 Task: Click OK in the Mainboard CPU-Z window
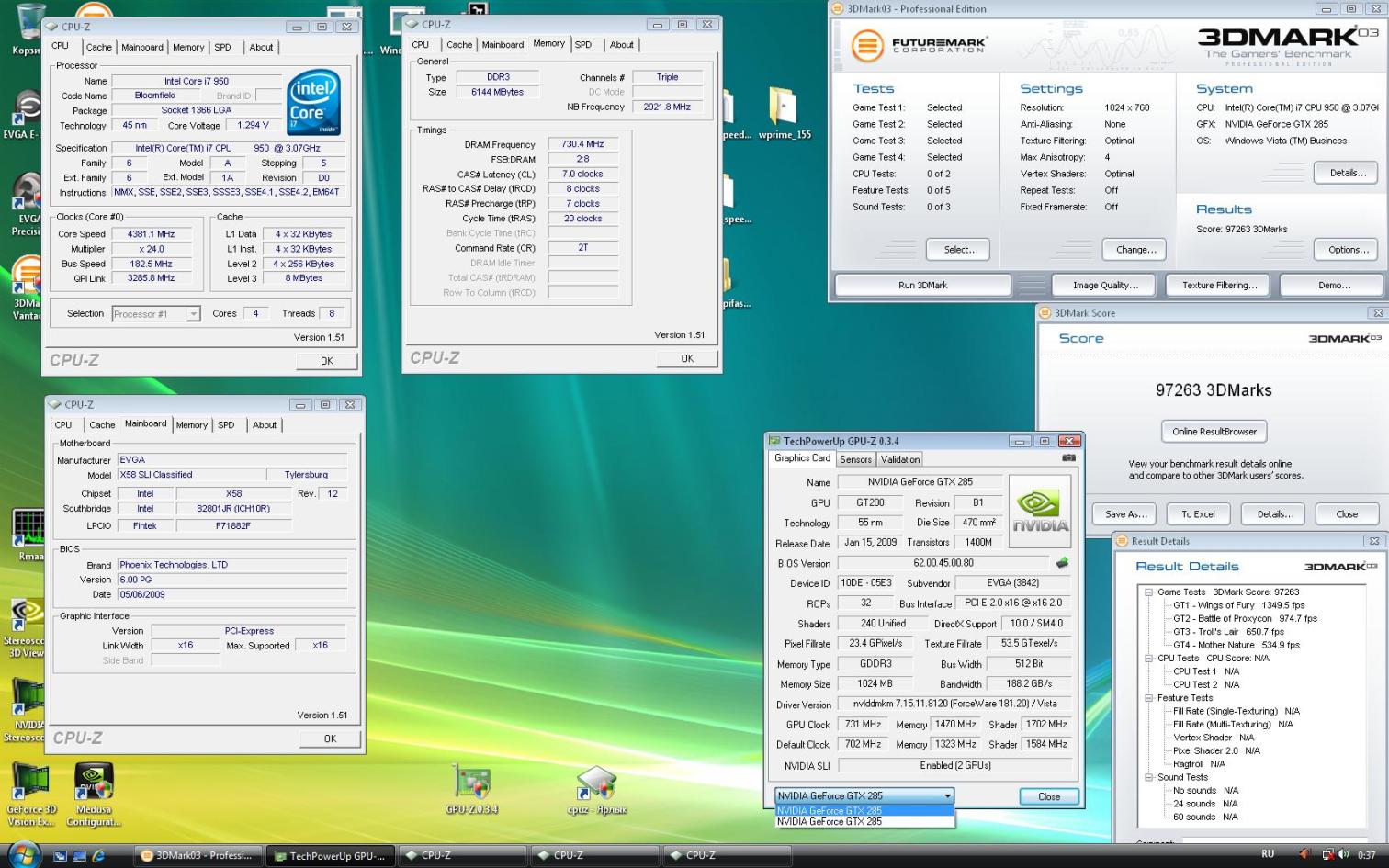tap(330, 738)
